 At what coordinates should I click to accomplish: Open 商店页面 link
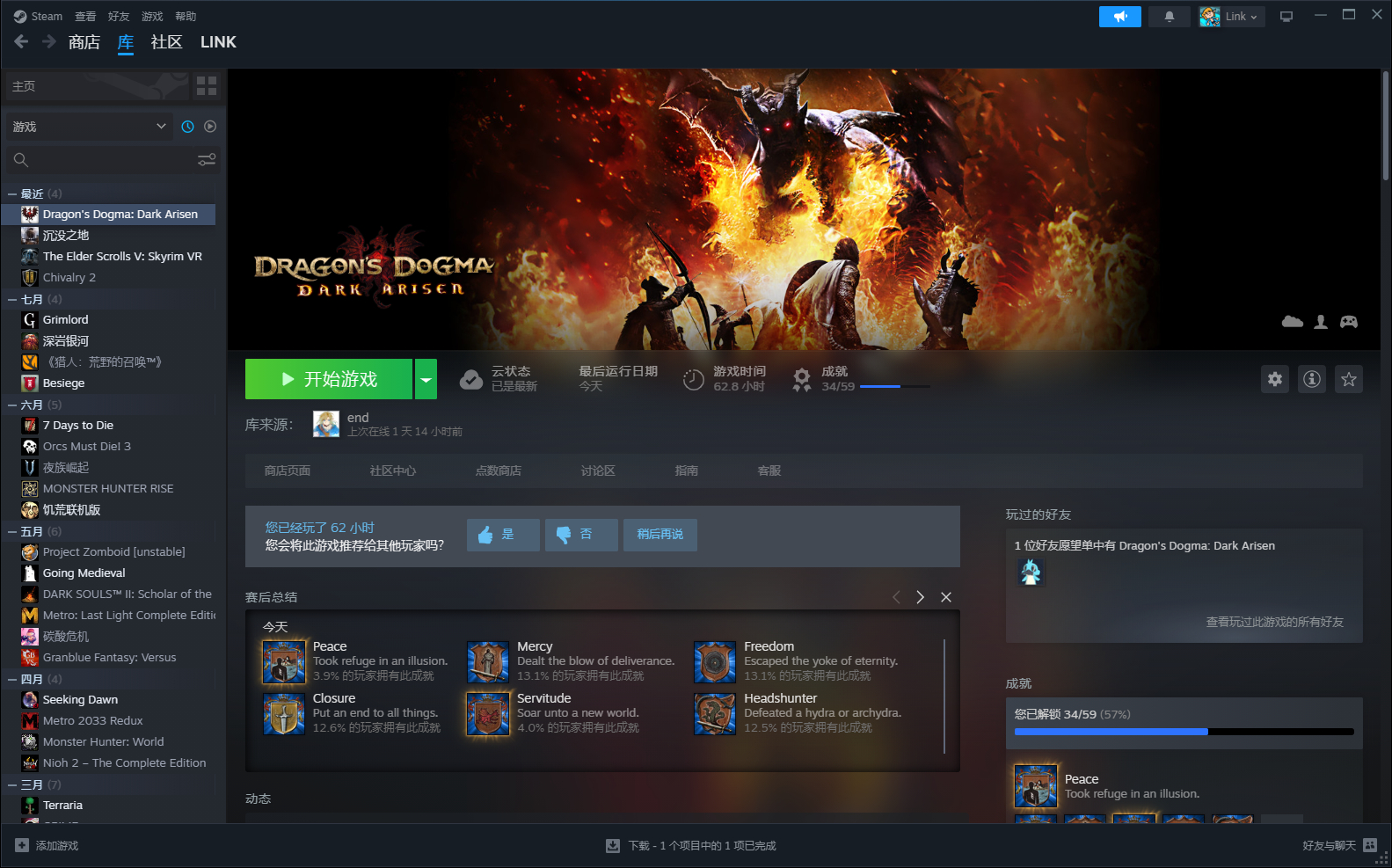(x=288, y=470)
